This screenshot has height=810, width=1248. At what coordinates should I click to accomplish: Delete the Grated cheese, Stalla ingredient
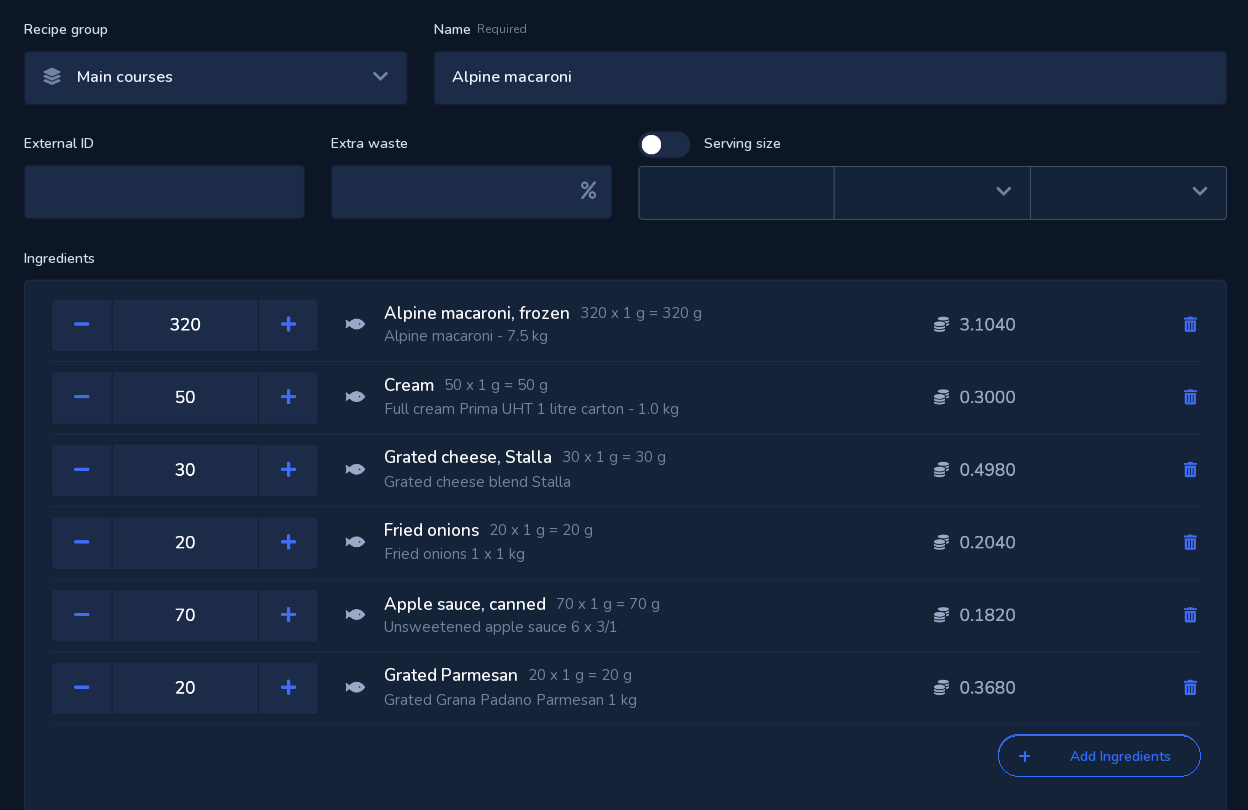click(1190, 469)
